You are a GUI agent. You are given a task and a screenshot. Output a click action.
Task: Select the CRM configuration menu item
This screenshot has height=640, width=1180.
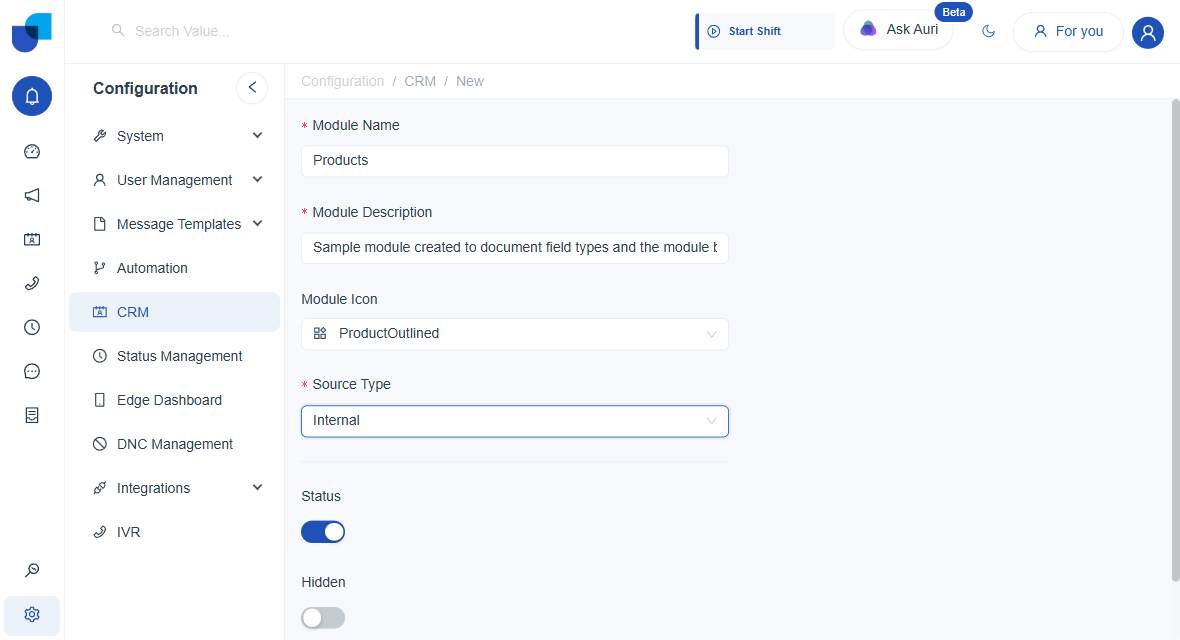174,312
